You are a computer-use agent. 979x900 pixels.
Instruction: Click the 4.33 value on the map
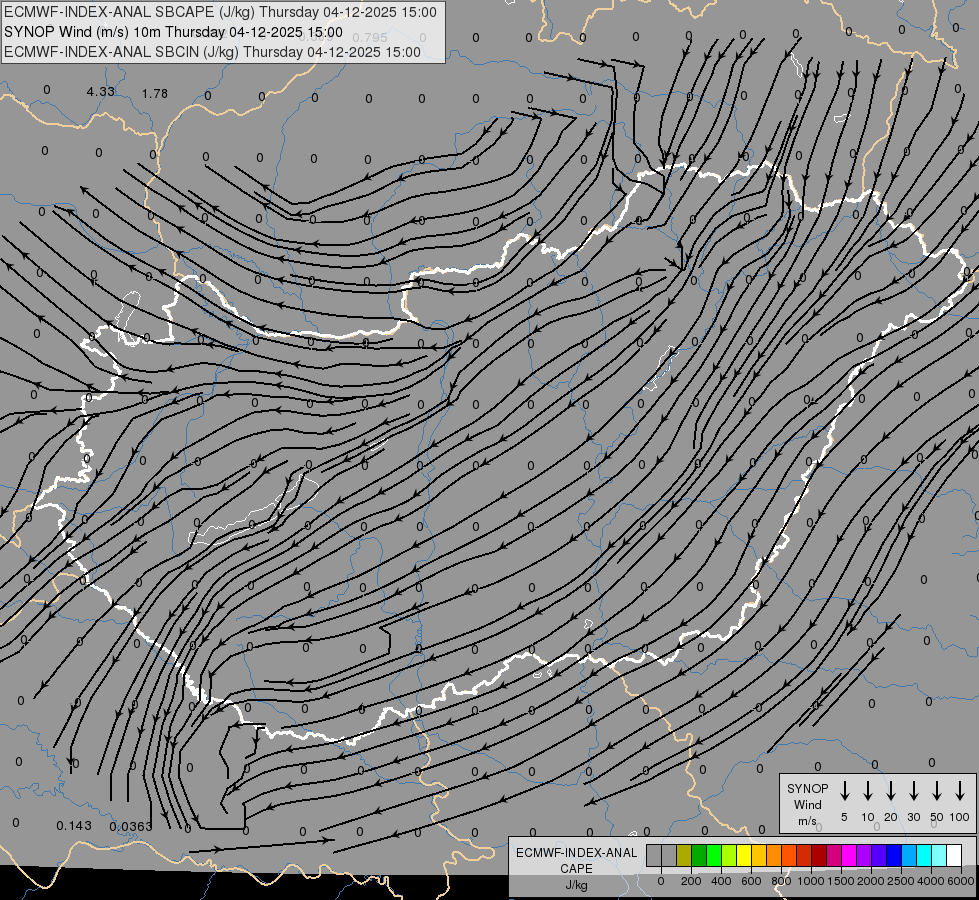pyautogui.click(x=101, y=91)
